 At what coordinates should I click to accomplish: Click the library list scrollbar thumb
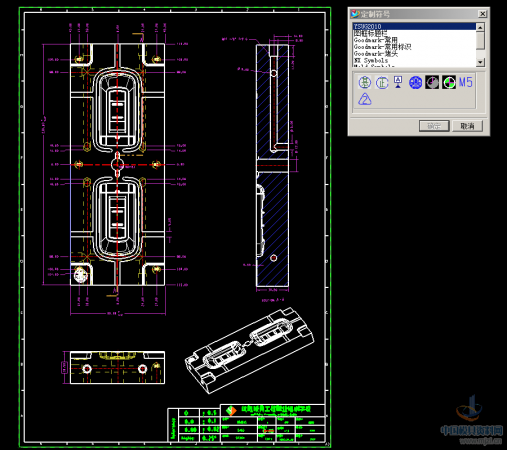pyautogui.click(x=480, y=40)
